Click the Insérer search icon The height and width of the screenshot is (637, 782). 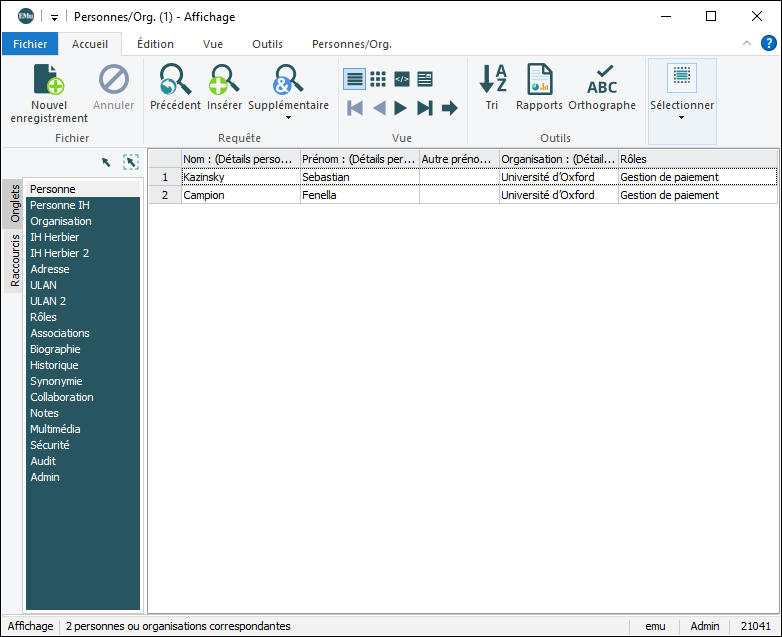[x=224, y=80]
